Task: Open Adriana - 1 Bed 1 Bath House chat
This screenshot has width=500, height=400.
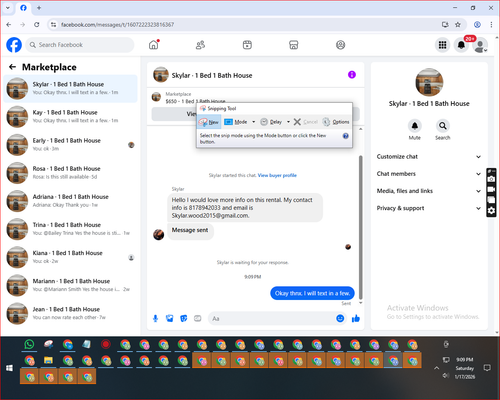Action: tap(70, 201)
